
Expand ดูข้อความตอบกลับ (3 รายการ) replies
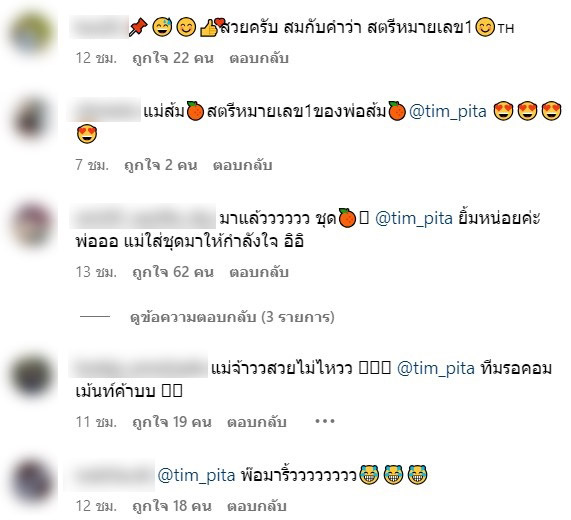[x=232, y=317]
